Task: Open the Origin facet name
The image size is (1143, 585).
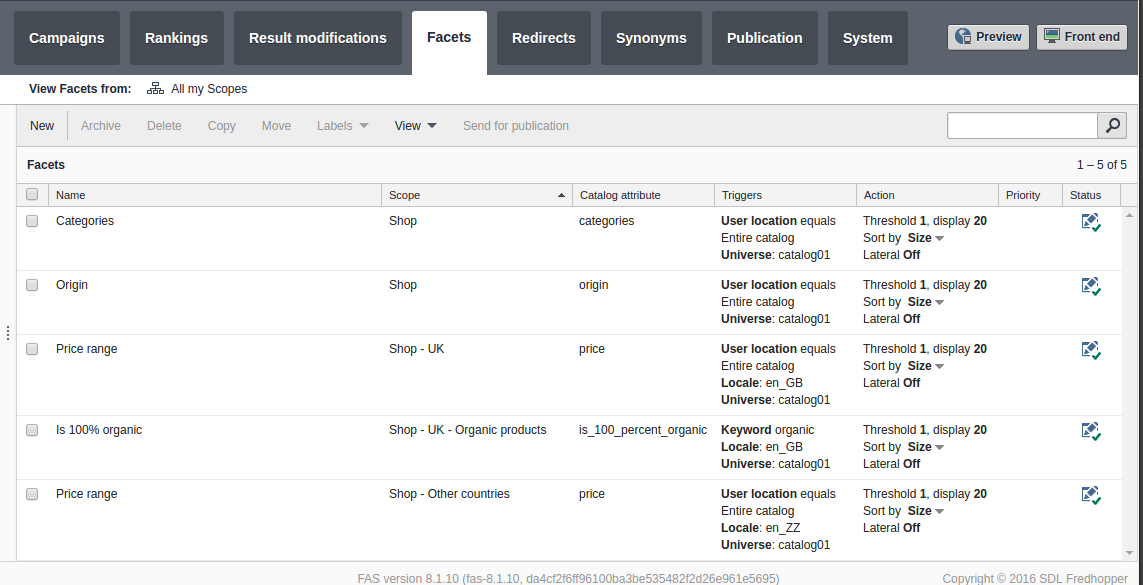Action: [x=71, y=285]
